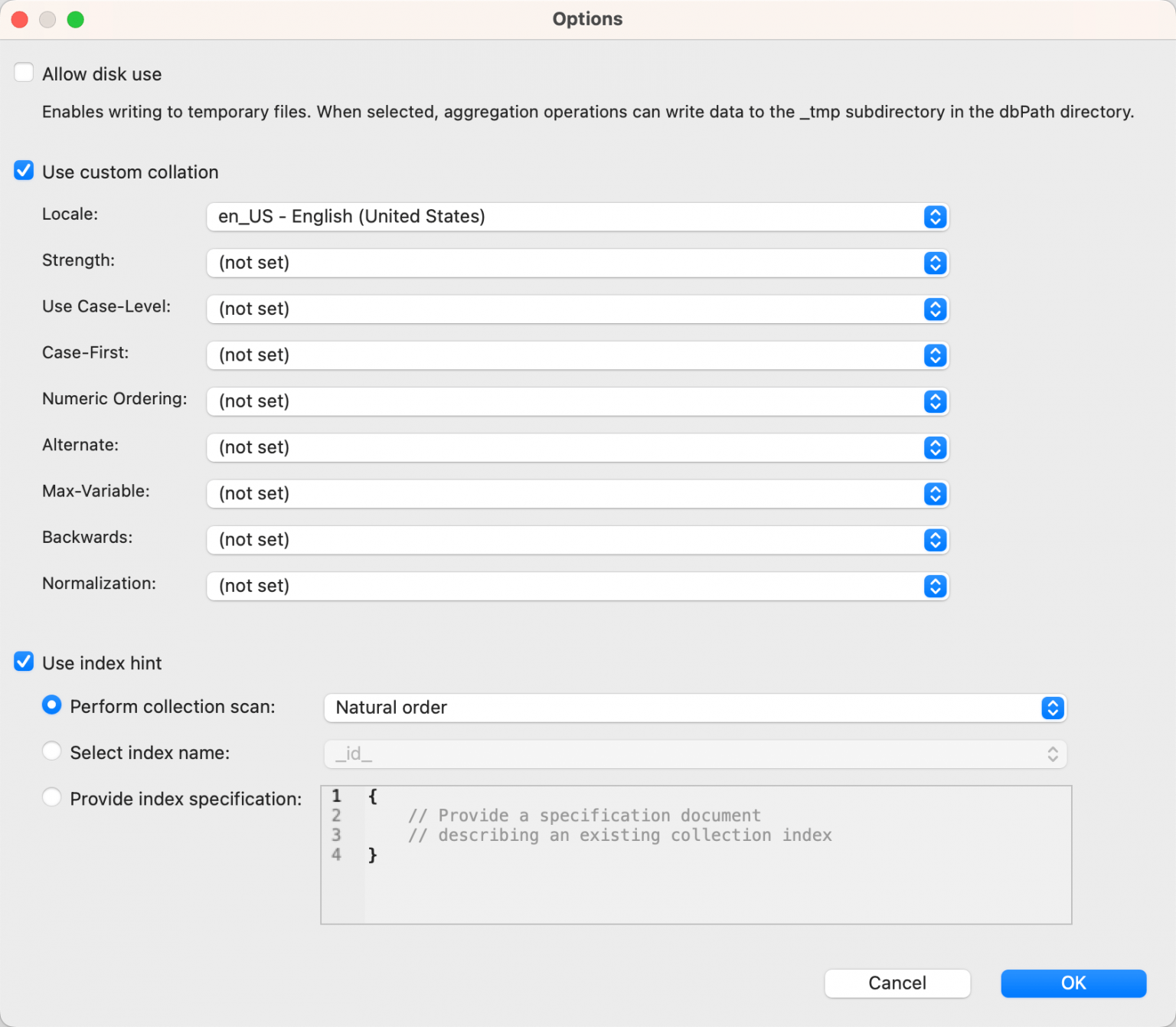Viewport: 1176px width, 1027px height.
Task: Confirm options with the OK button
Action: [1073, 983]
